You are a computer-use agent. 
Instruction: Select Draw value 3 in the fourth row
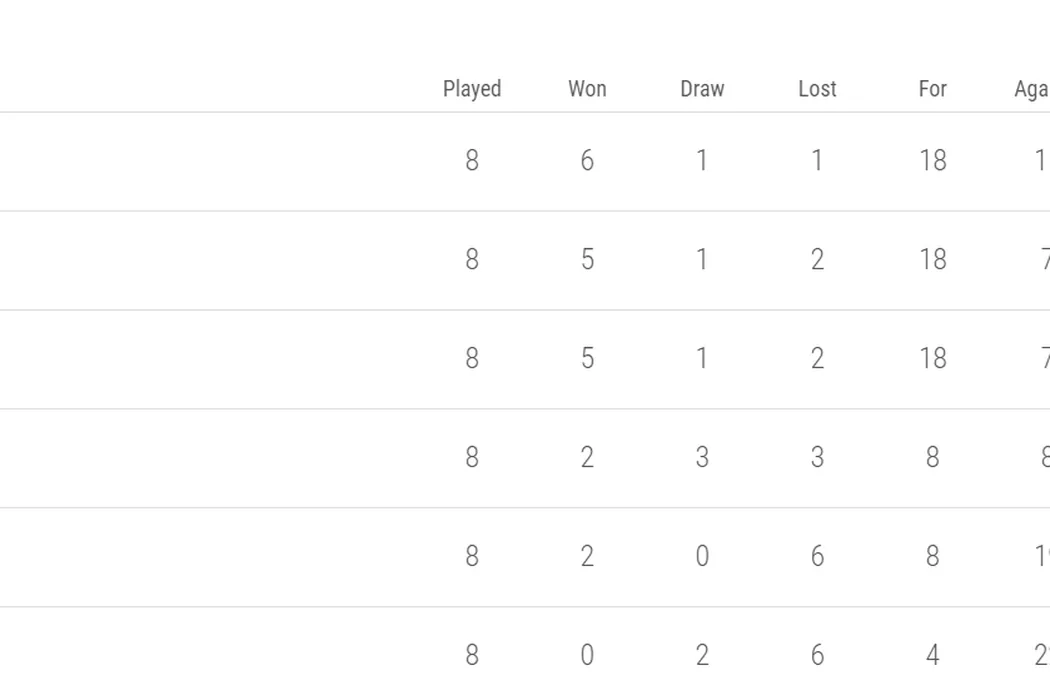702,458
